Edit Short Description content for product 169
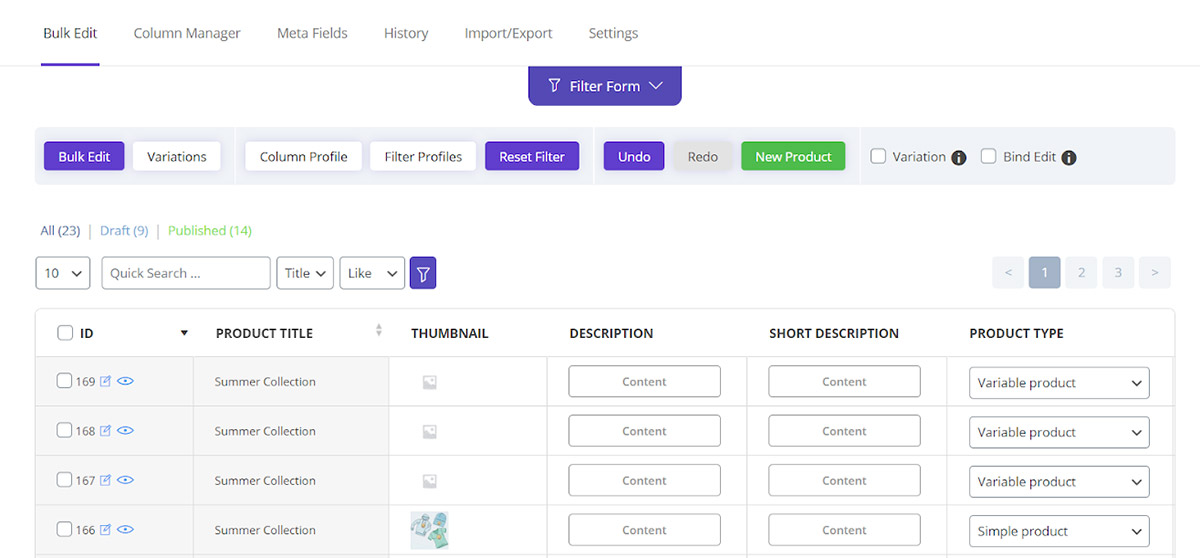The image size is (1200, 558). tap(844, 381)
